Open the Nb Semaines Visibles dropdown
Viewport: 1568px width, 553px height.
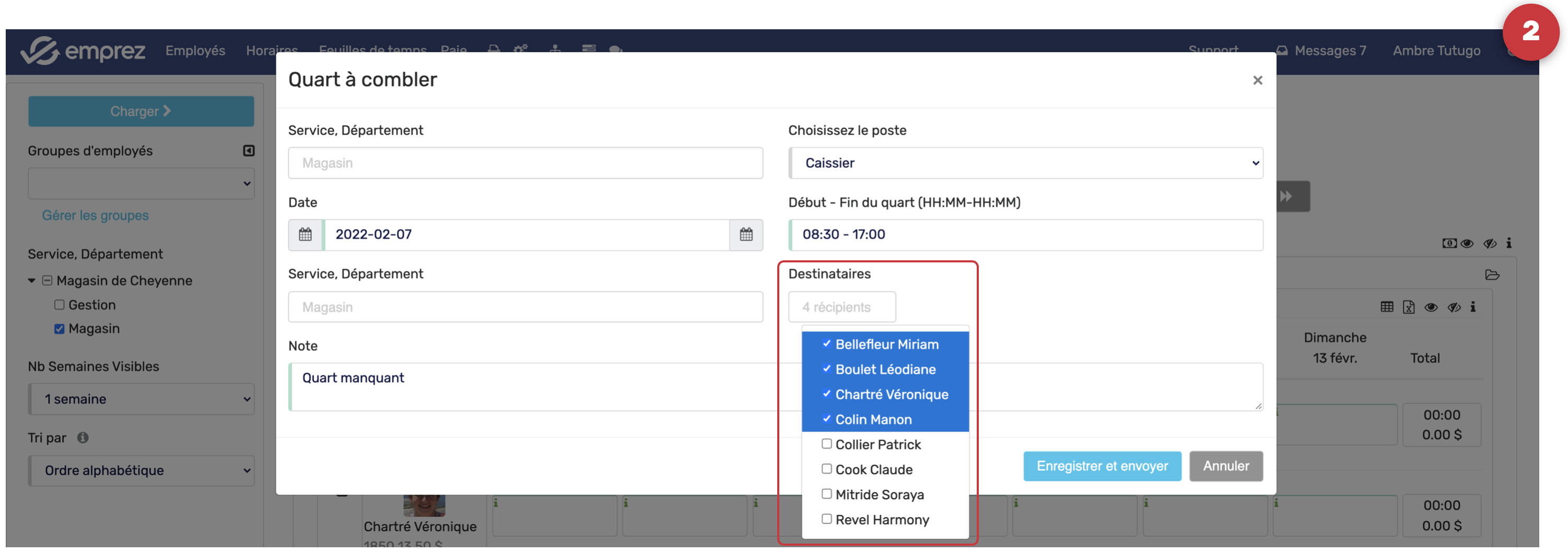(x=141, y=399)
